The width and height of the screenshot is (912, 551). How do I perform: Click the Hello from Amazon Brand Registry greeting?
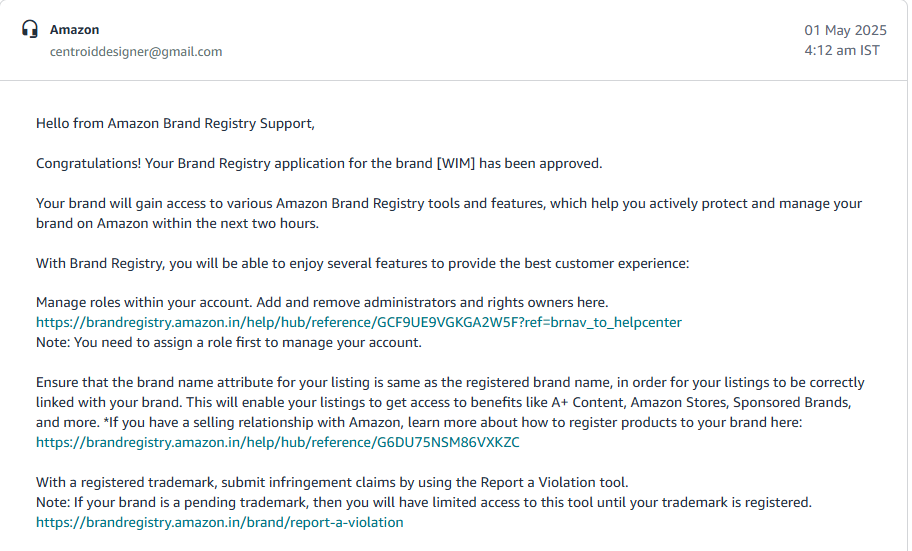(175, 123)
